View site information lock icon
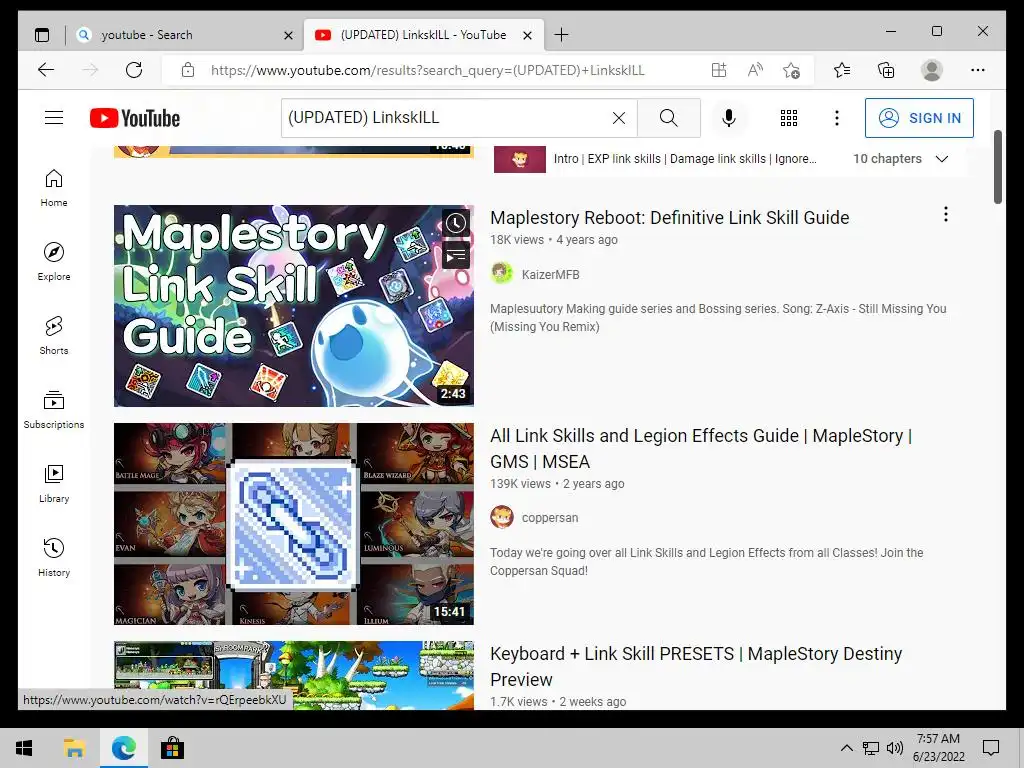The height and width of the screenshot is (768, 1024). pos(188,70)
